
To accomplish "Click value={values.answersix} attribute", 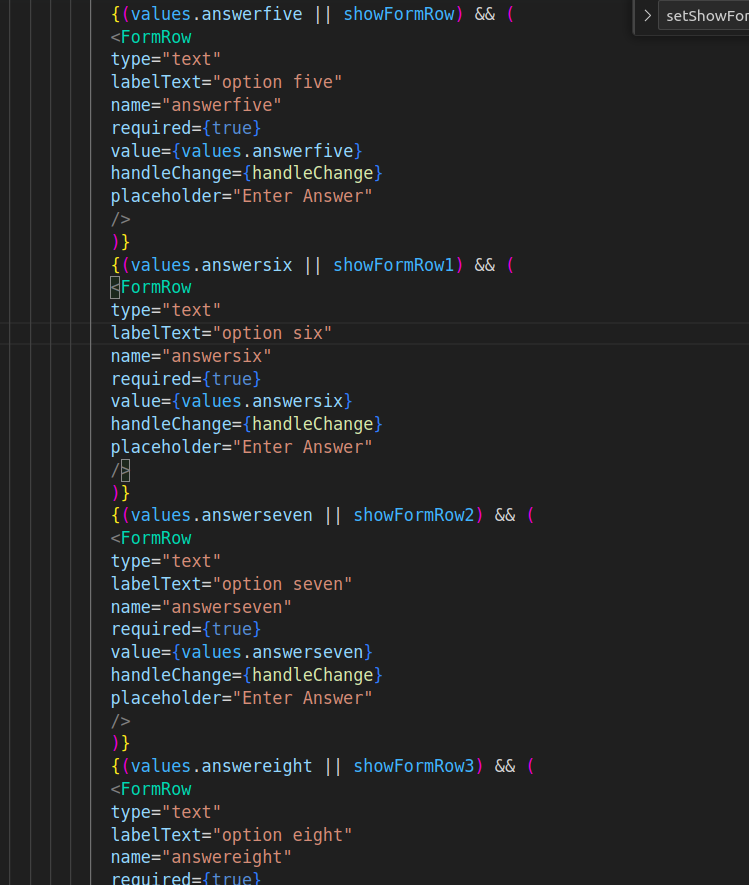I will click(x=231, y=401).
